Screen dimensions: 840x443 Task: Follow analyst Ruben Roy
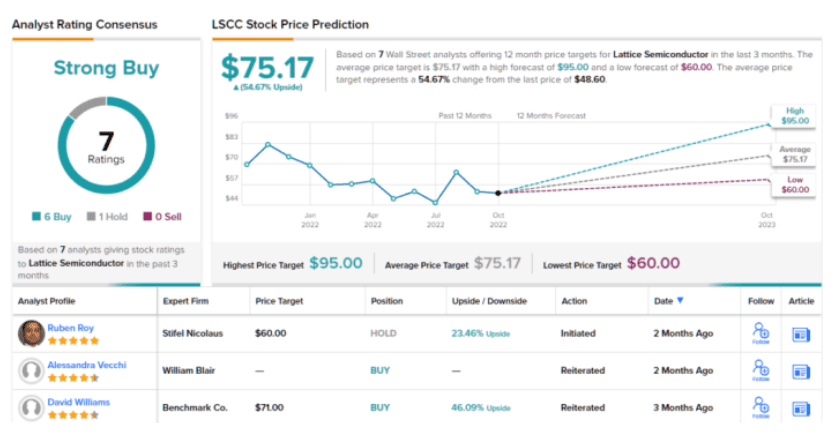760,334
